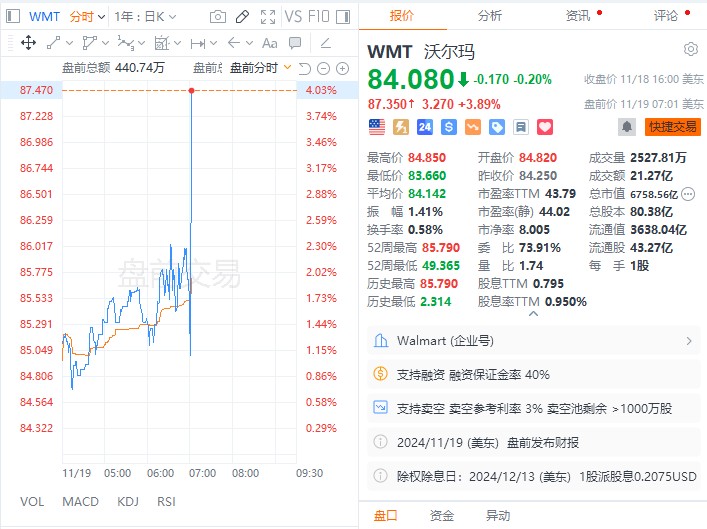This screenshot has height=529, width=707.
Task: Select the polygon shape drawing tool
Action: [x=89, y=43]
